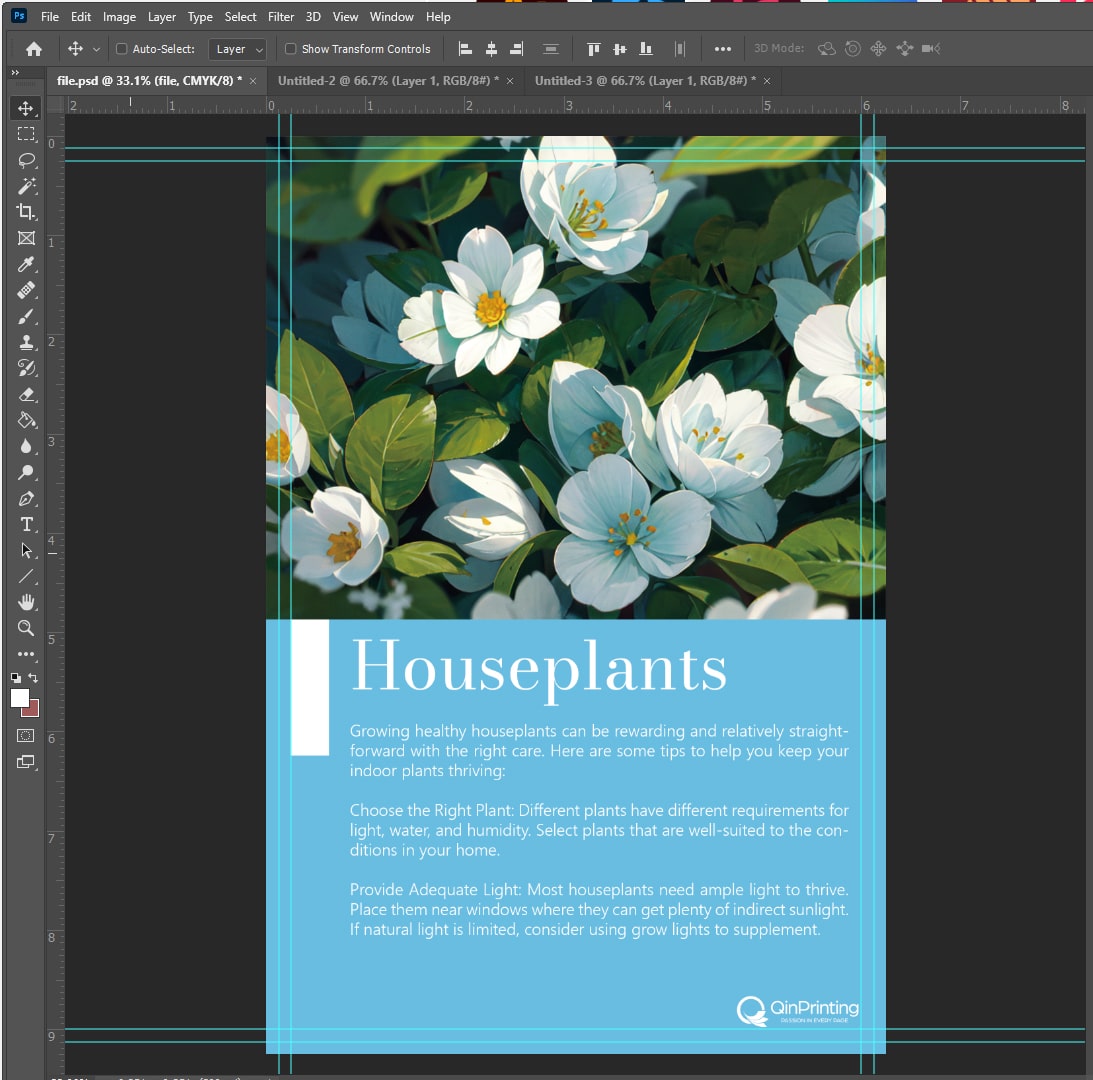Open the Layer menu

click(162, 17)
